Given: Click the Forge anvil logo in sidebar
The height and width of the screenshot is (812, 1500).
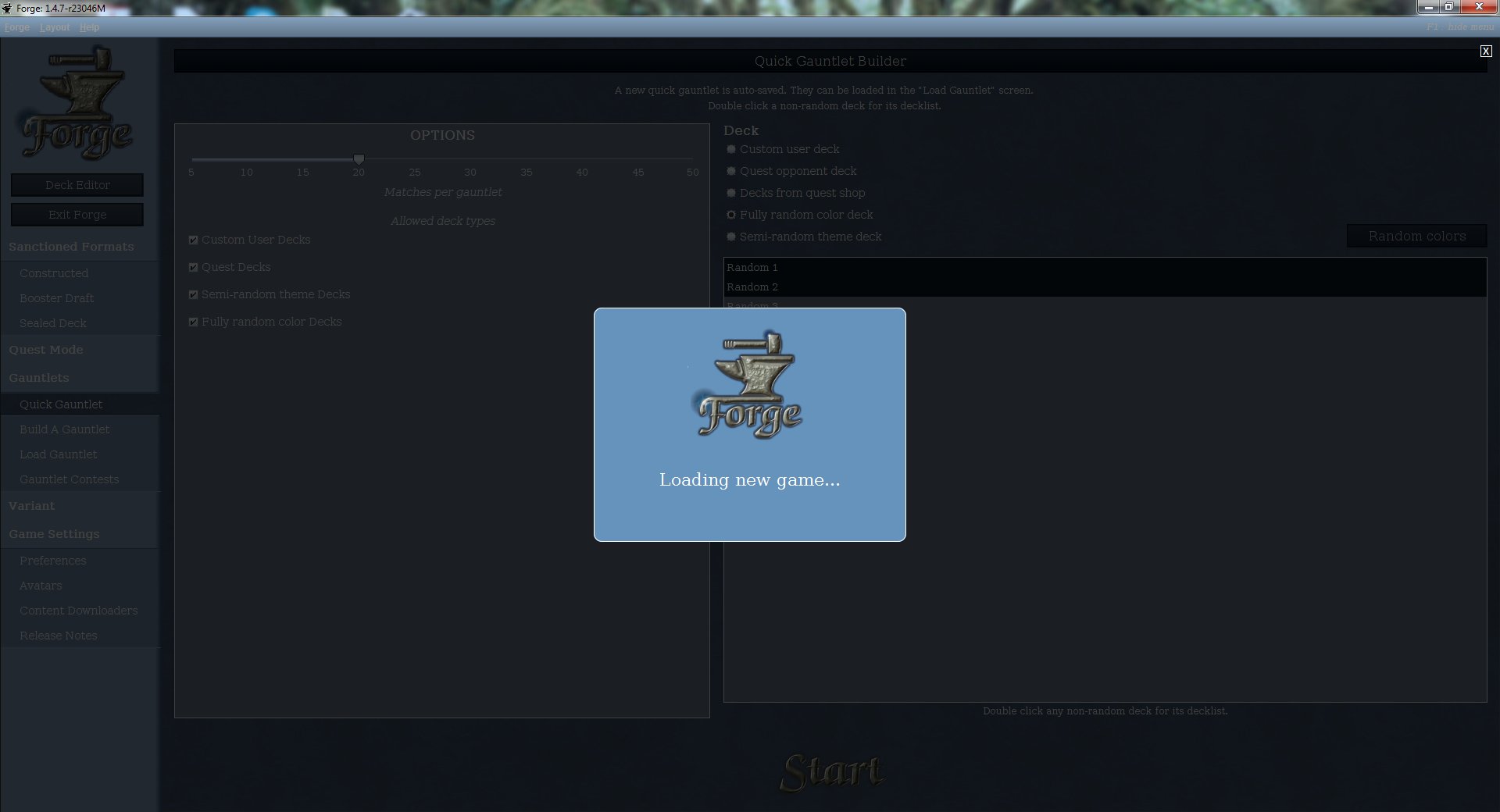Looking at the screenshot, I should (77, 104).
